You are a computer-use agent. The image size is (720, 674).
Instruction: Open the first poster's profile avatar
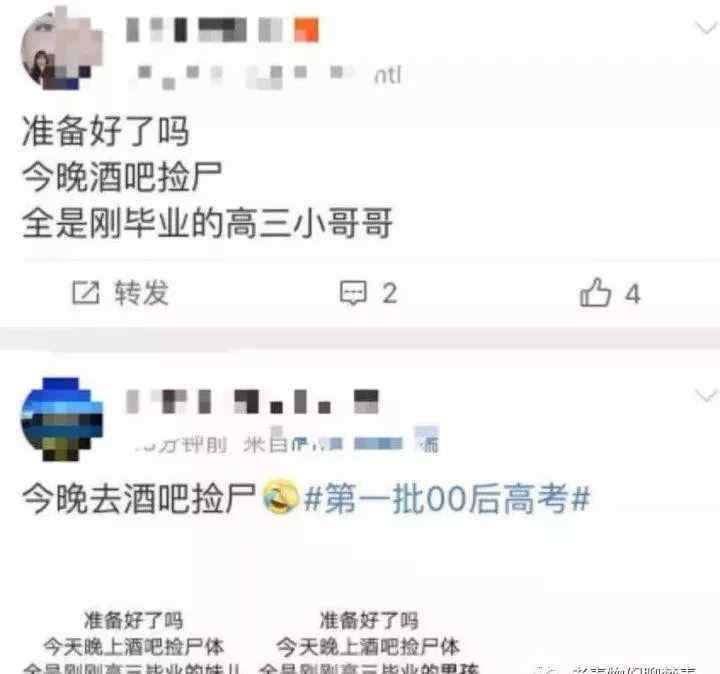click(x=62, y=50)
